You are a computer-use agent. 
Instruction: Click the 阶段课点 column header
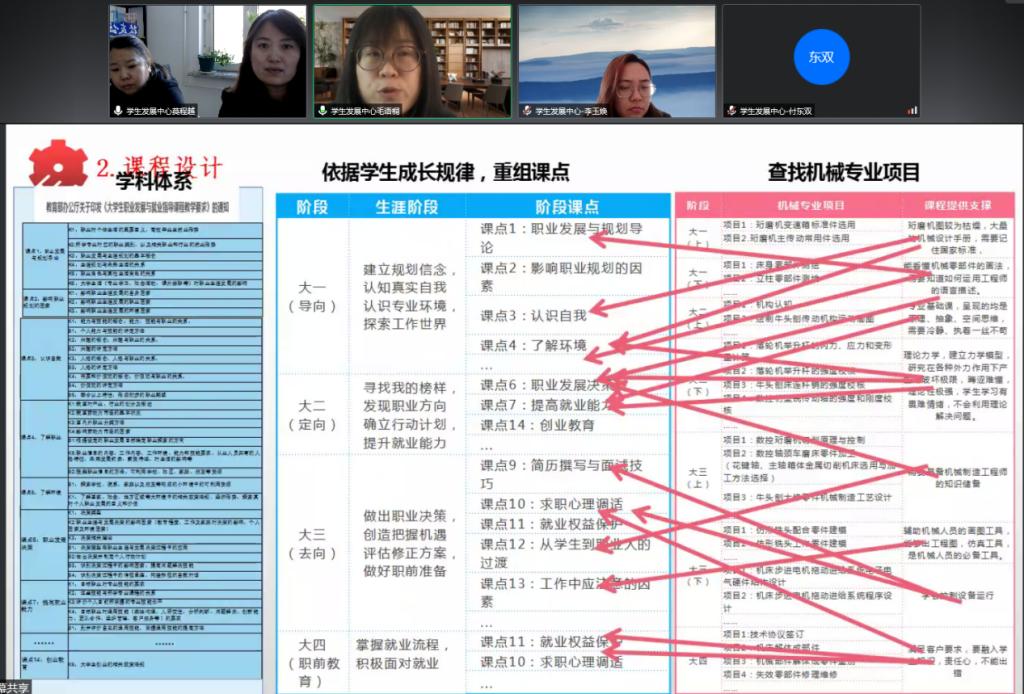coord(567,207)
